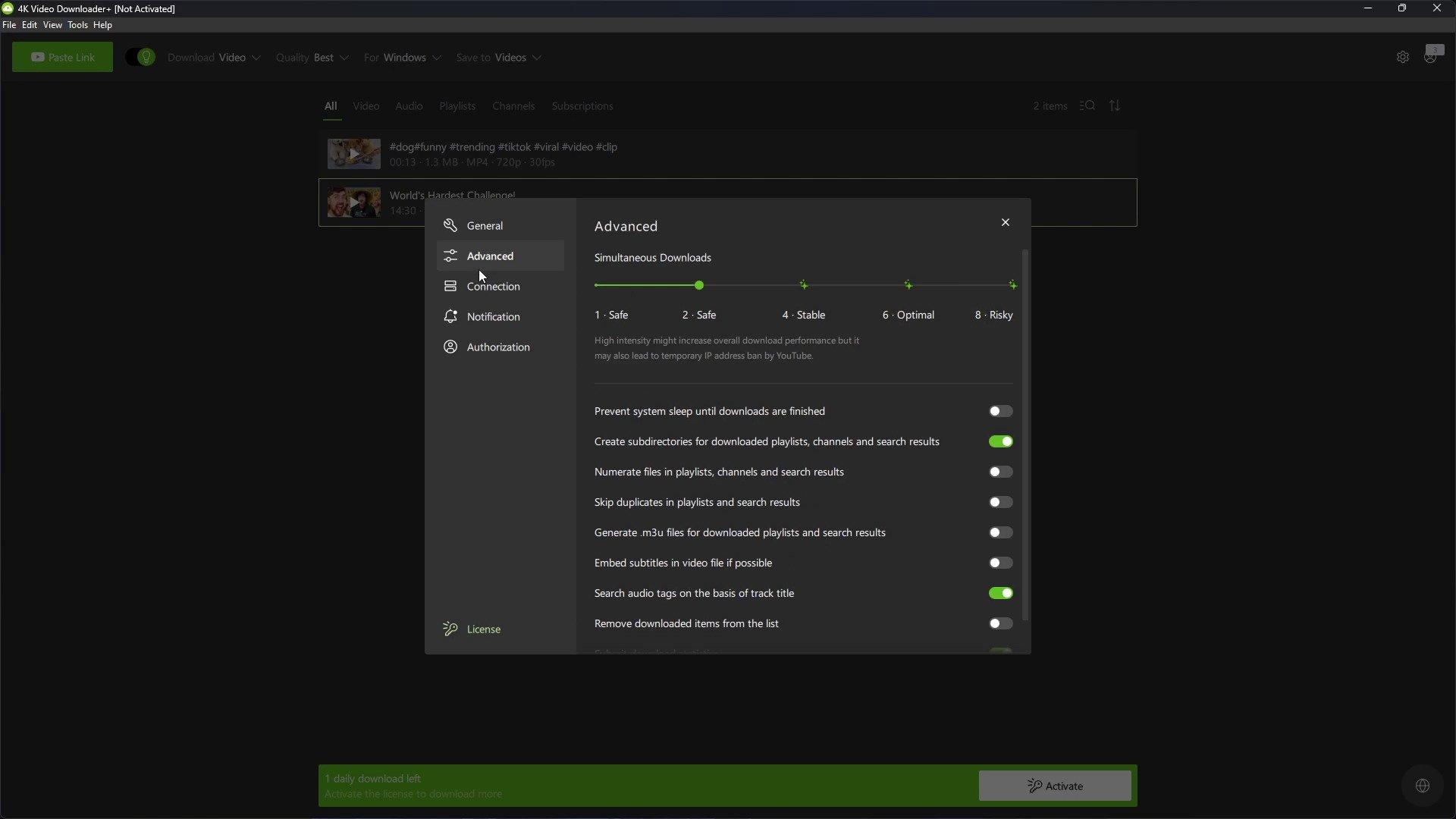Click the globe icon at bottom right

[x=1423, y=786]
